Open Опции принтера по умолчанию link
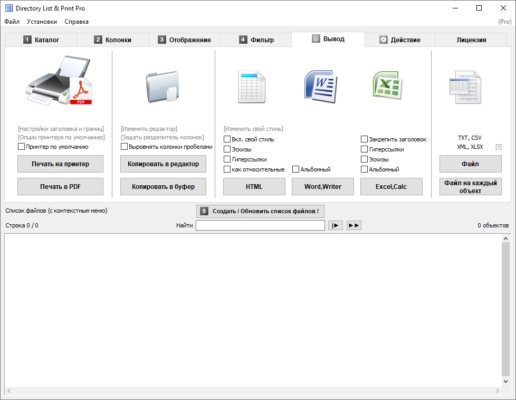This screenshot has height=400, width=516. click(x=61, y=137)
